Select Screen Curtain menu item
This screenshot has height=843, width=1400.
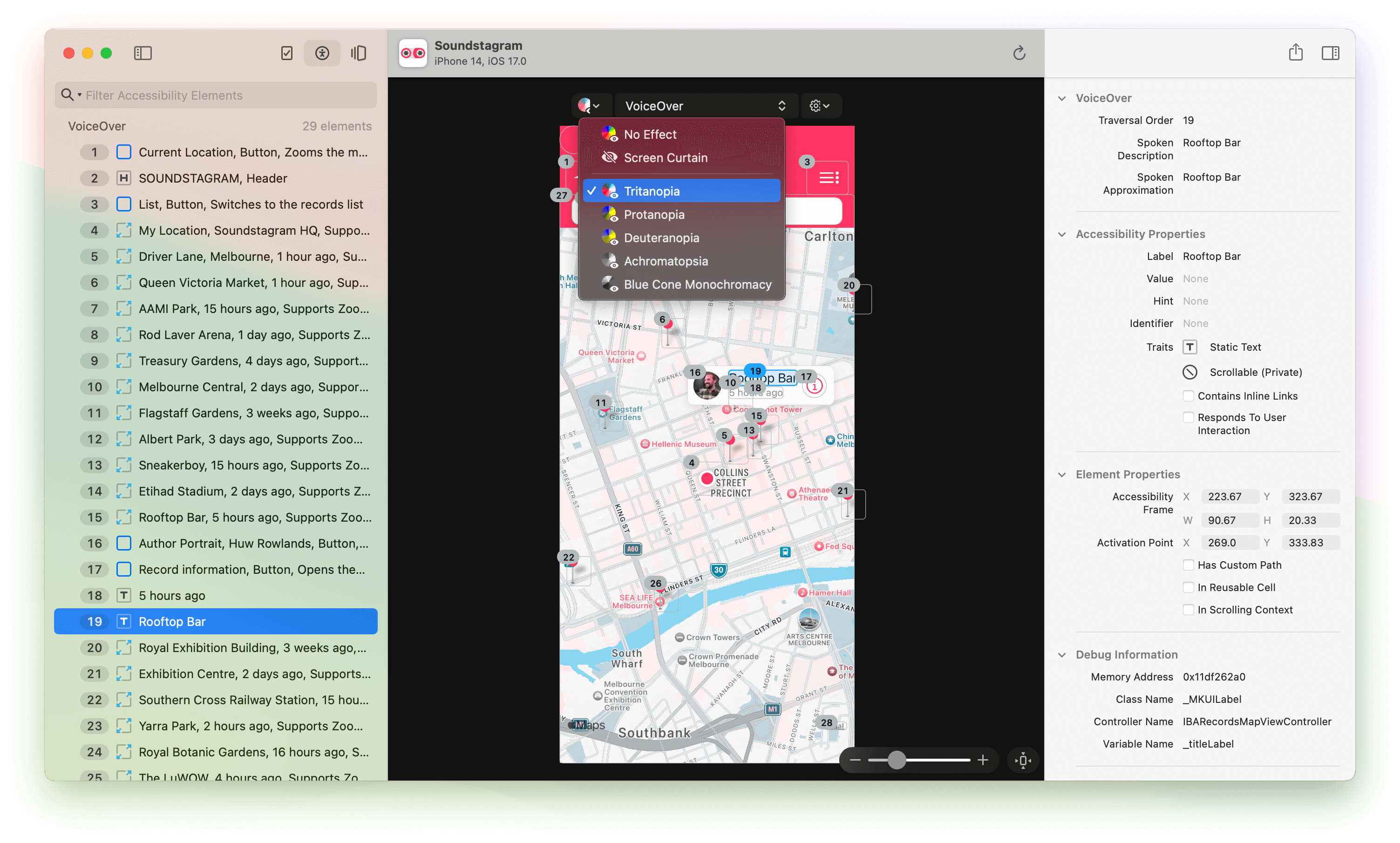coord(681,157)
